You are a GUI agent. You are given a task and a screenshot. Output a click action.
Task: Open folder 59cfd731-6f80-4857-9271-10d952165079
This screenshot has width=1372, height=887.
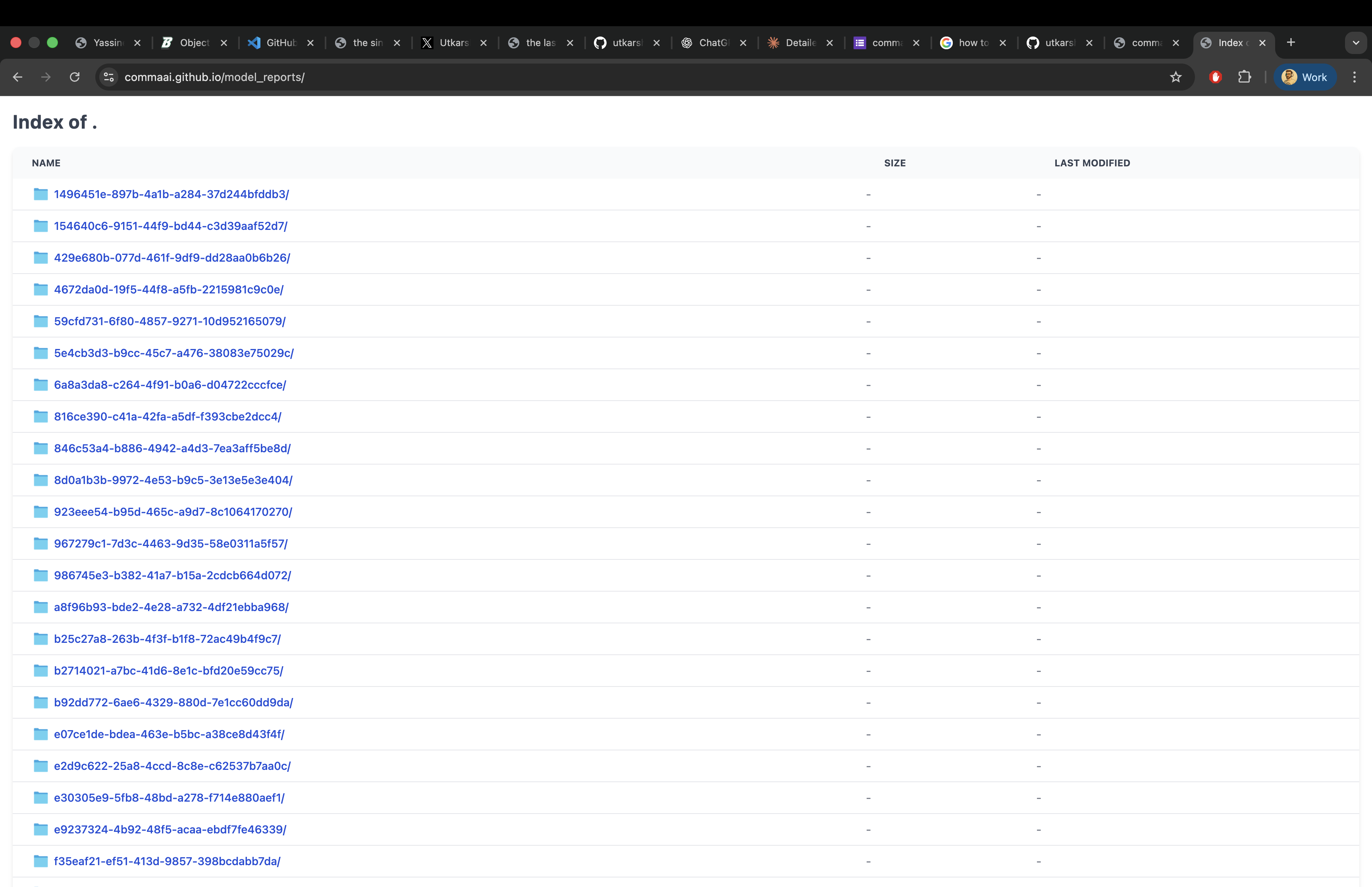click(170, 321)
